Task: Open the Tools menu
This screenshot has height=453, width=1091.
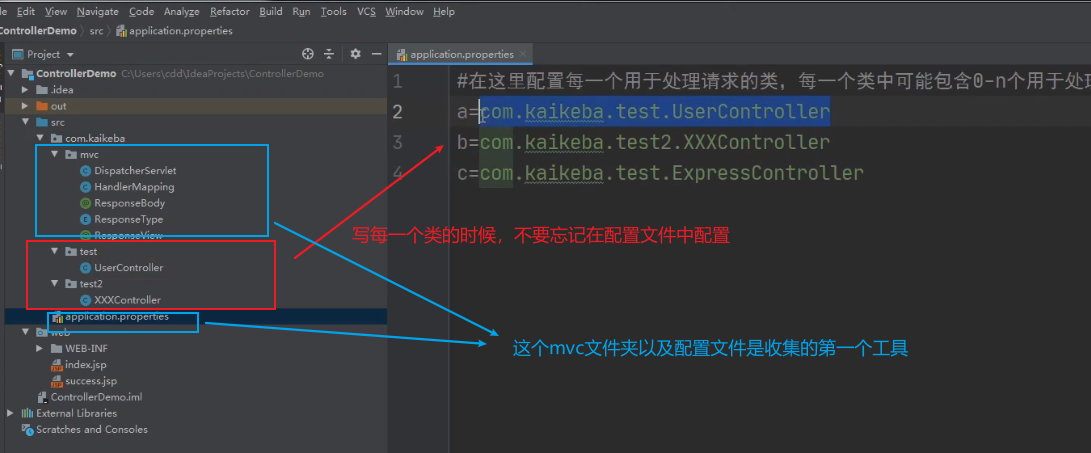Action: click(333, 12)
